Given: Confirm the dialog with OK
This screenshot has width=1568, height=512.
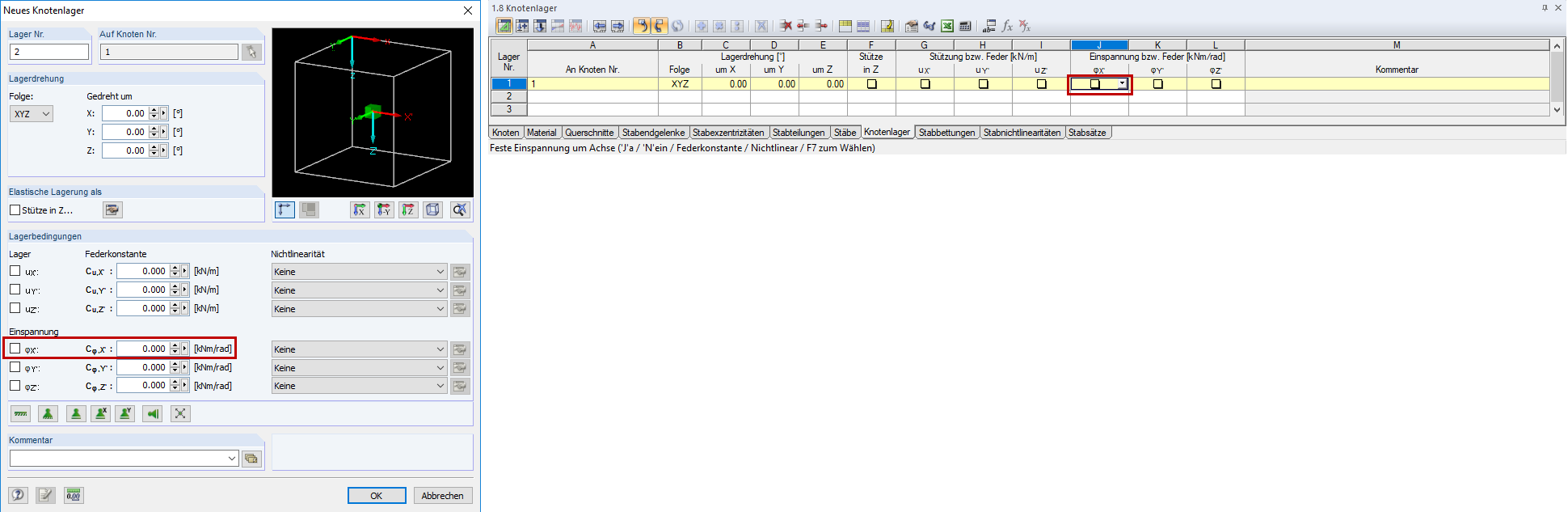Looking at the screenshot, I should [377, 496].
